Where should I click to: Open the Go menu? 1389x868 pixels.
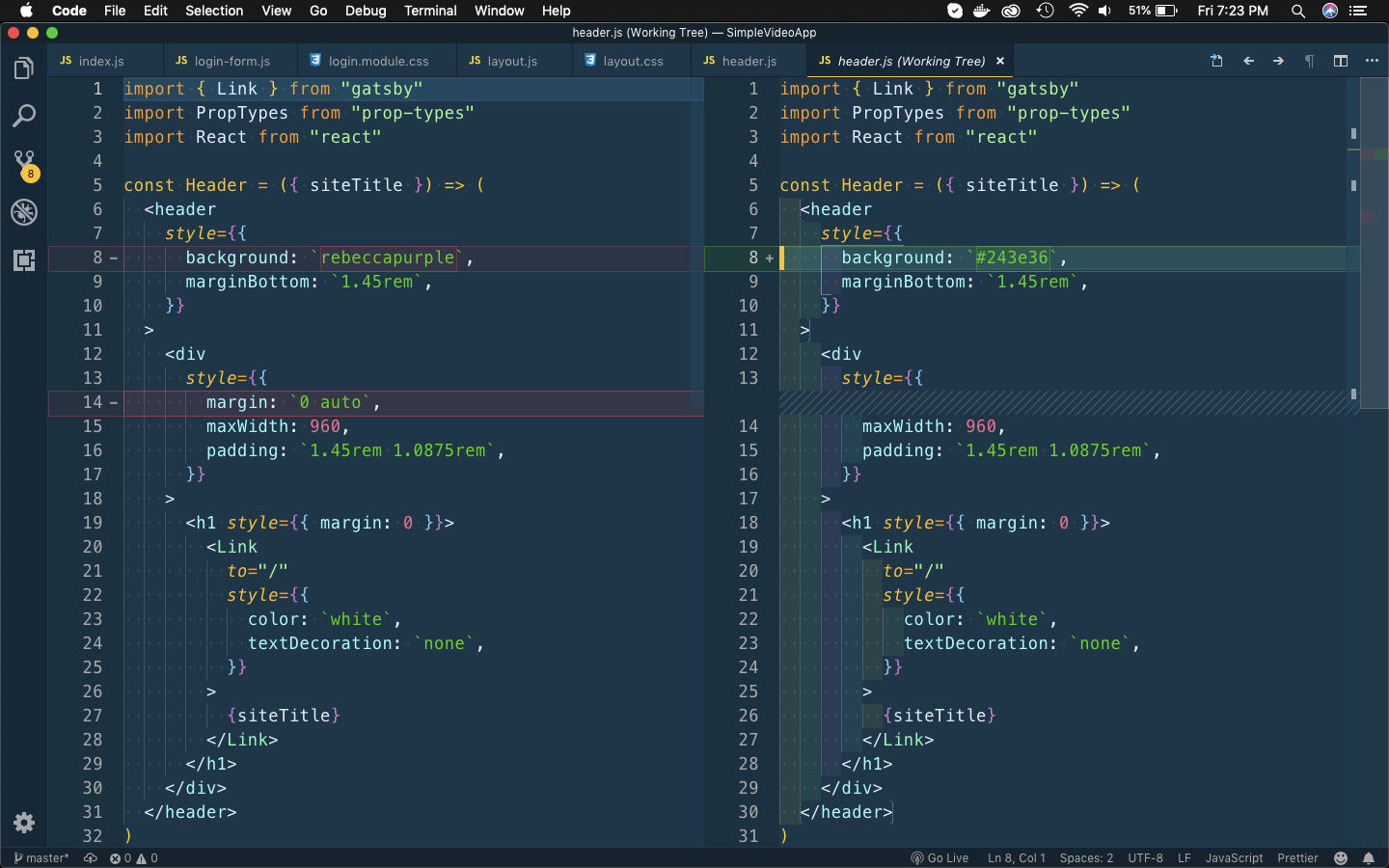[318, 11]
